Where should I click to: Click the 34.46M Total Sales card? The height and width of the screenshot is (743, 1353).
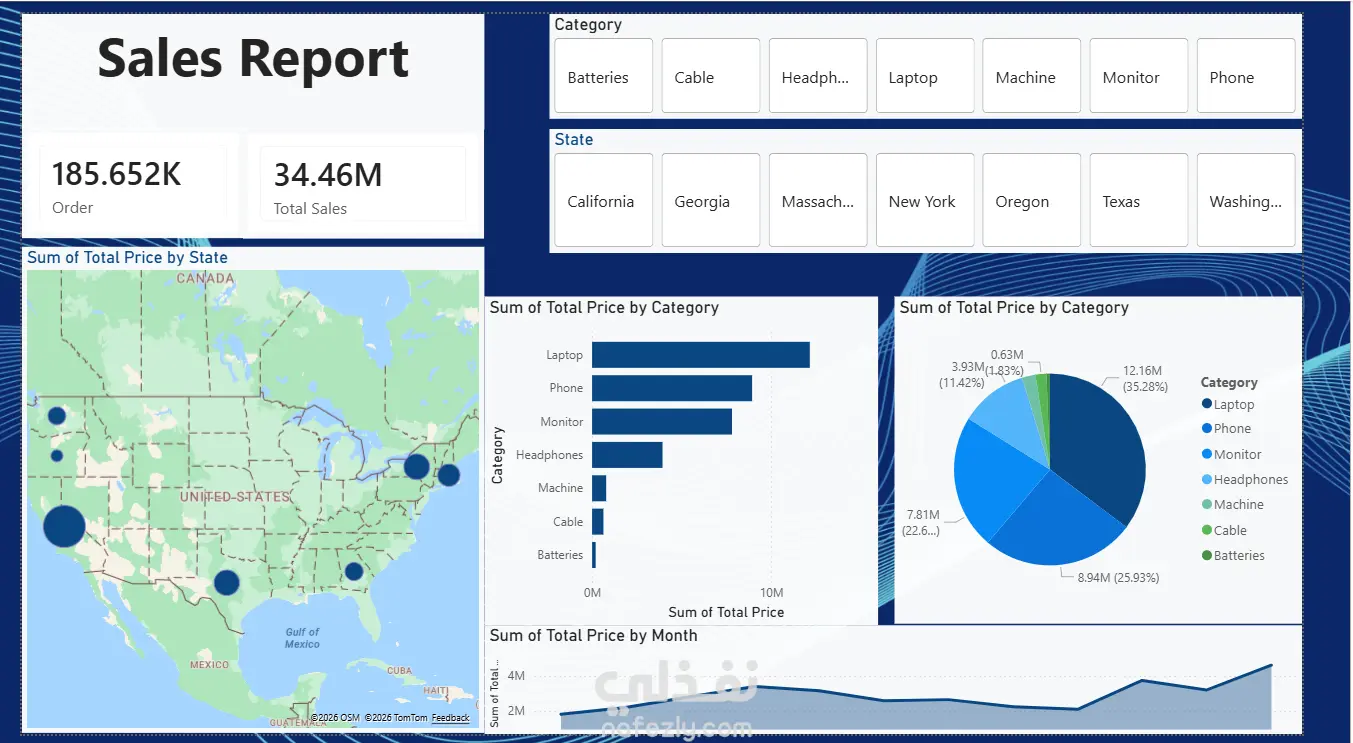tap(363, 184)
